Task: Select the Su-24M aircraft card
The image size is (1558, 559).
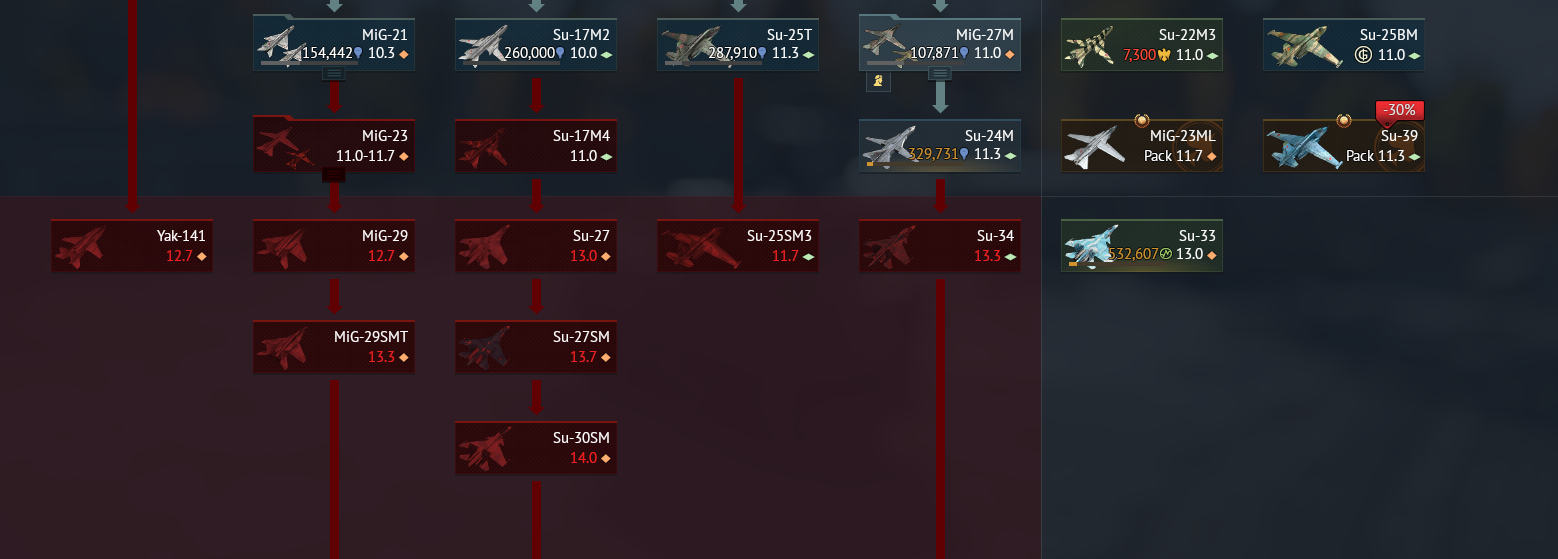Action: tap(940, 146)
